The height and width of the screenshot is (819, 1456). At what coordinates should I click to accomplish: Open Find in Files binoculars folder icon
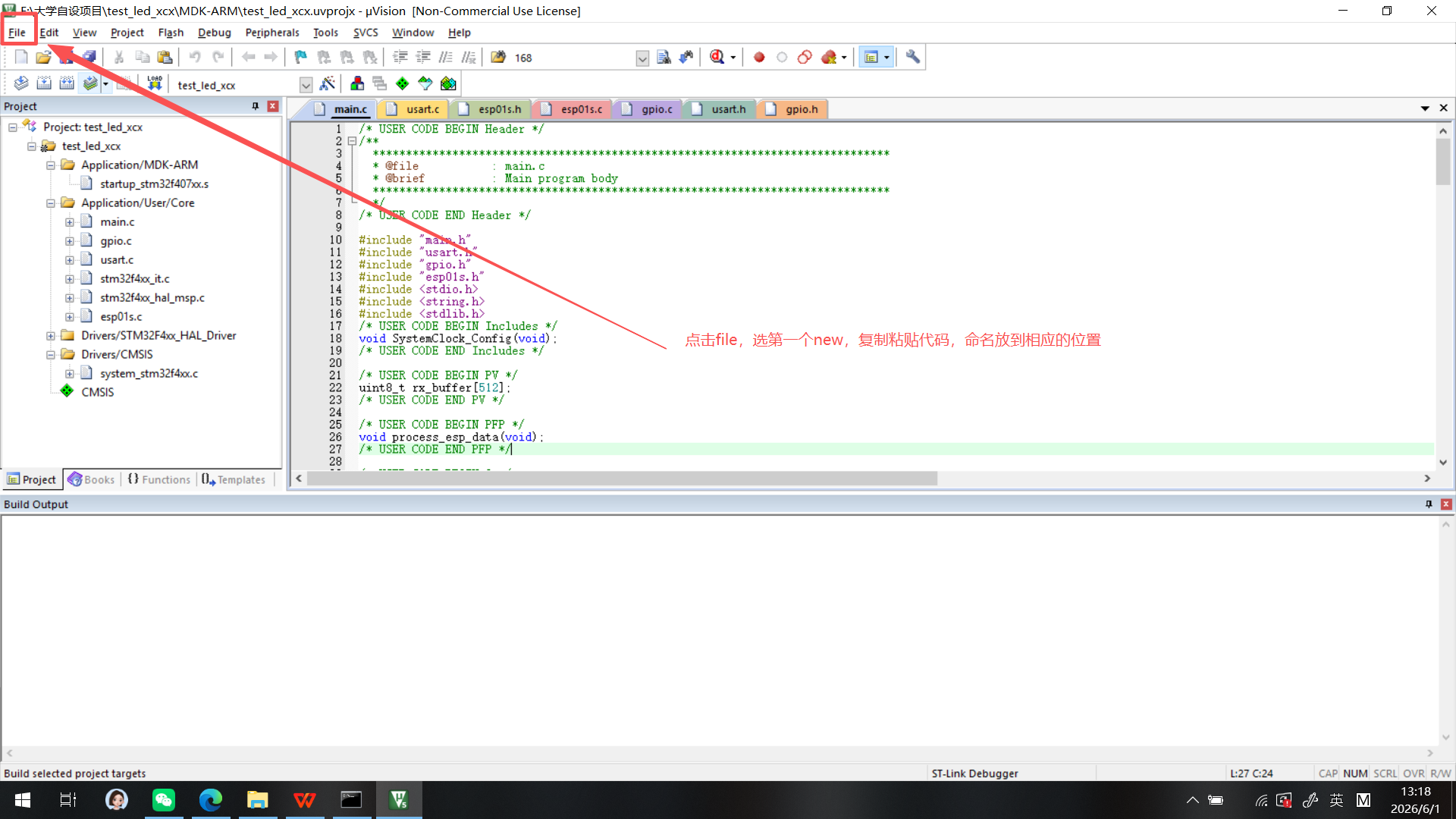tap(498, 57)
